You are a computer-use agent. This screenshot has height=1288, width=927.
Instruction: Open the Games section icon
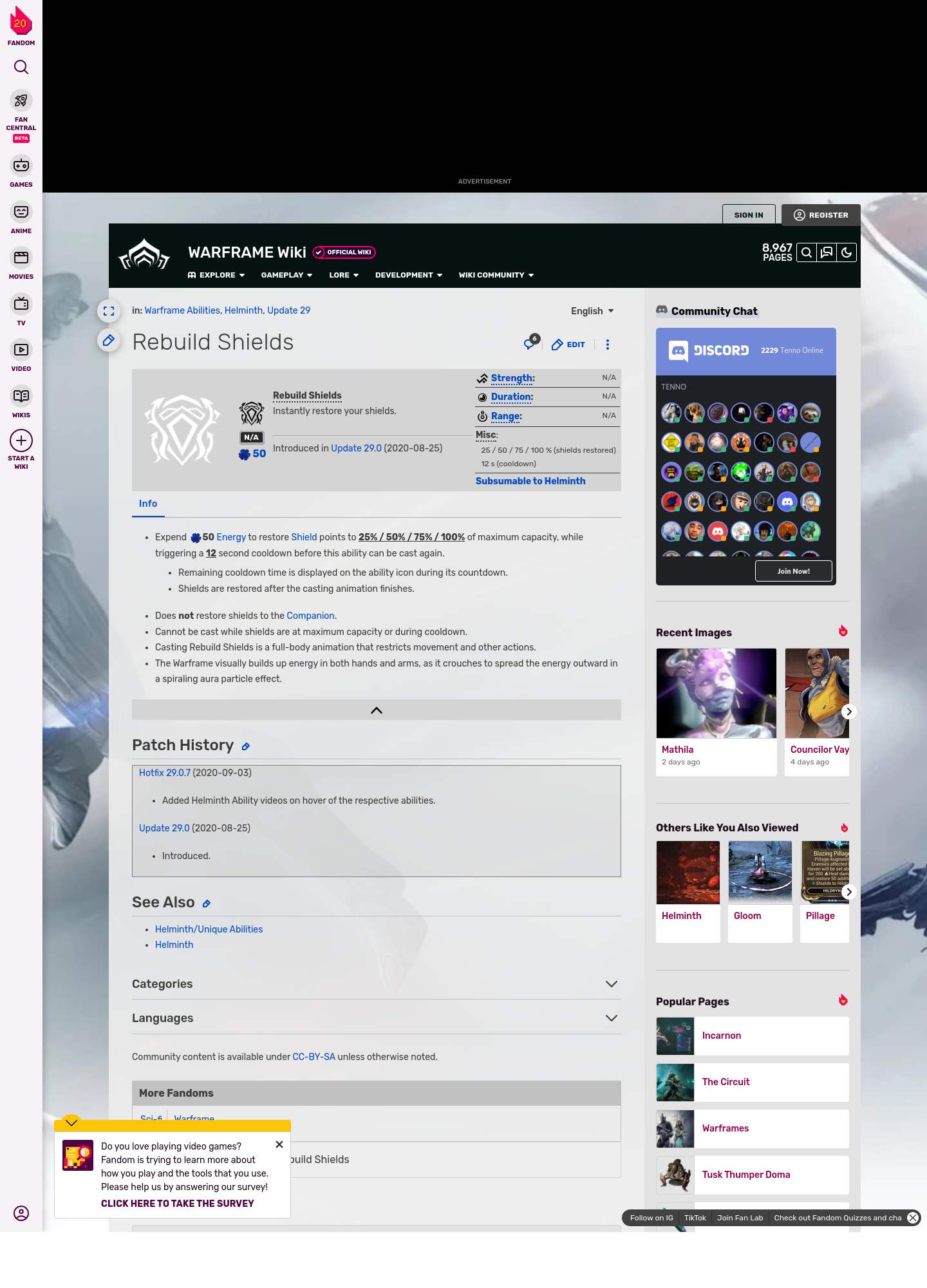point(21,166)
